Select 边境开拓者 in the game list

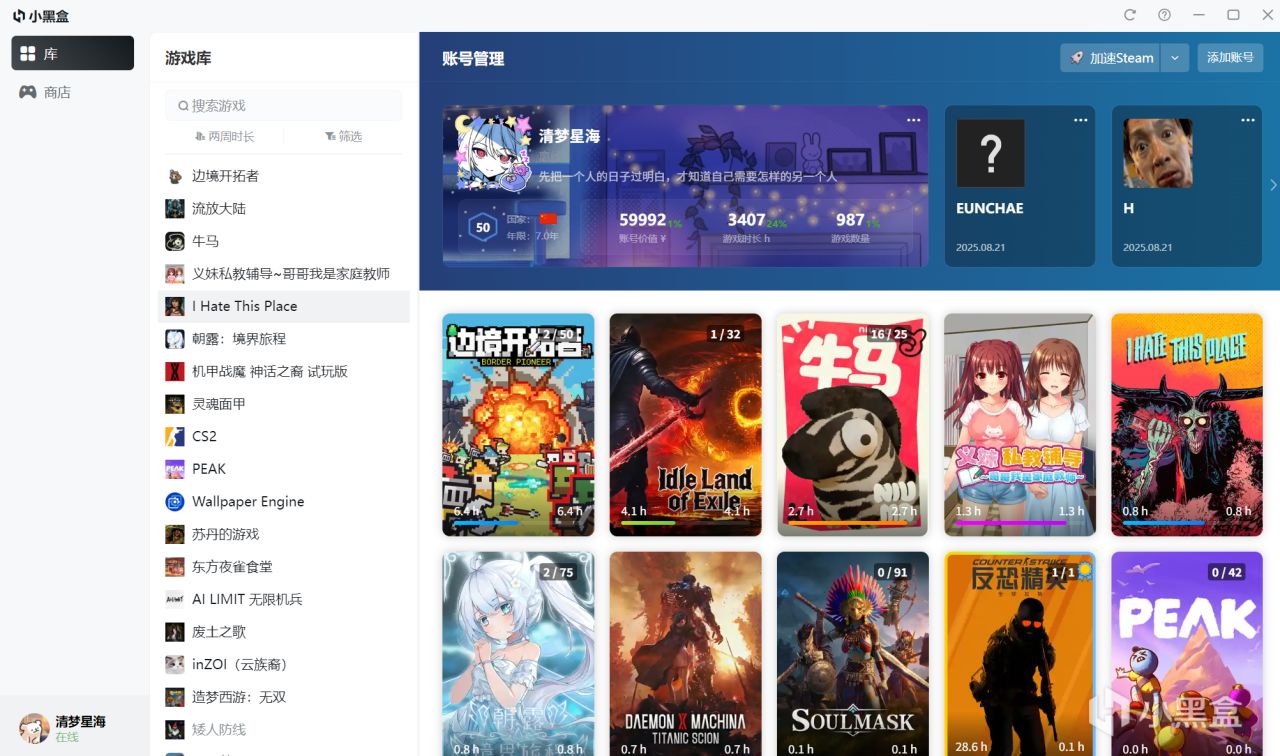(284, 176)
